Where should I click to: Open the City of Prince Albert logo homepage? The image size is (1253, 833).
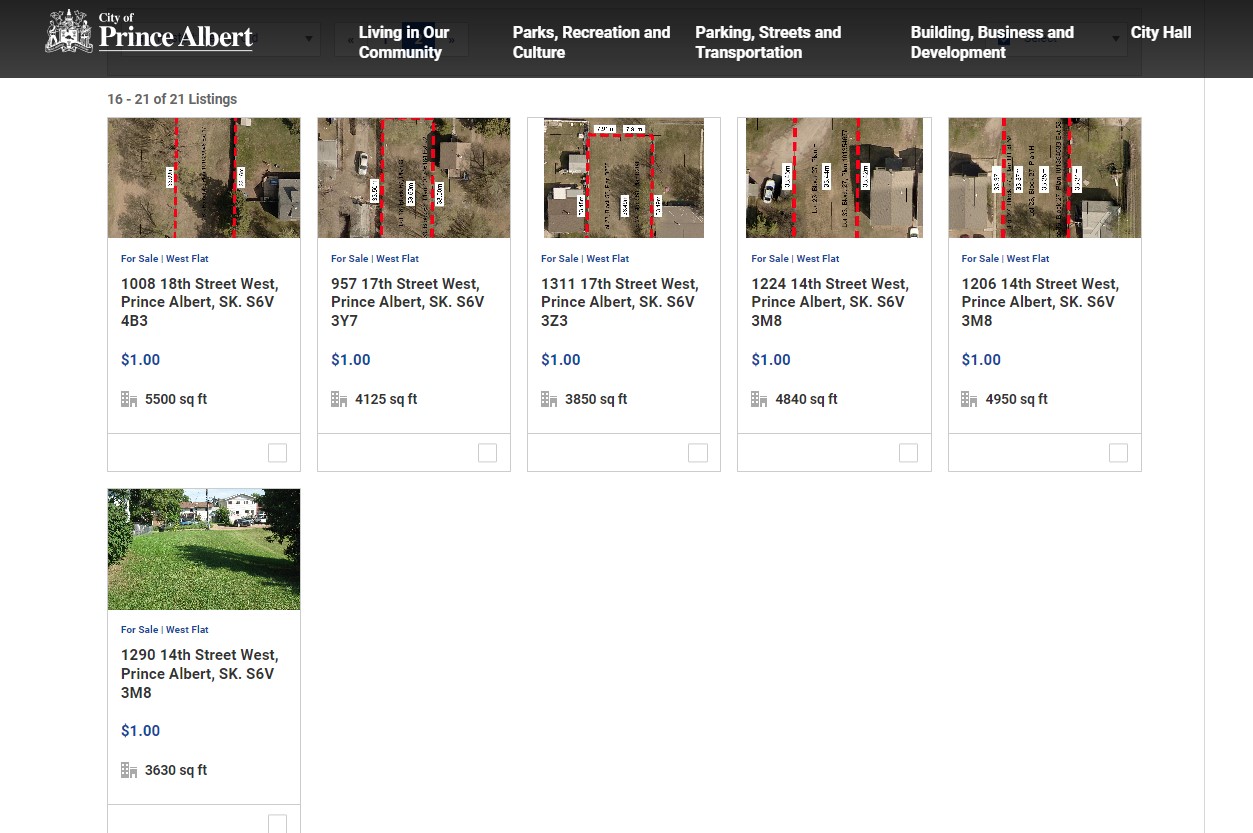[149, 32]
